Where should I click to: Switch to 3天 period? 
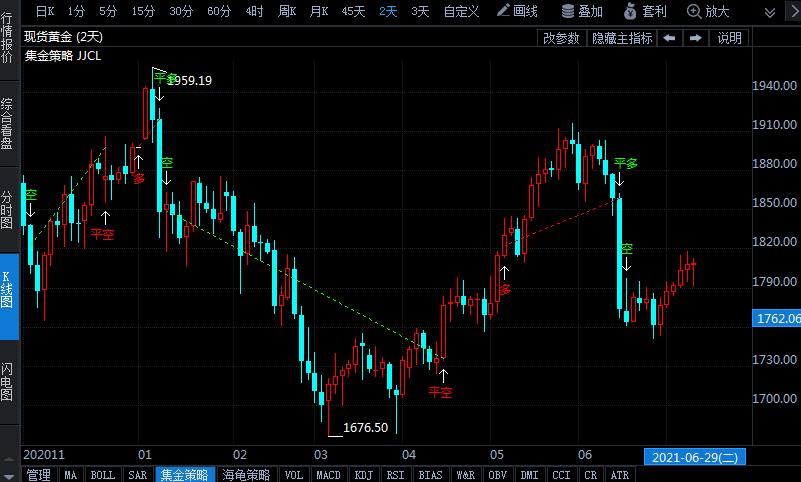[x=420, y=11]
